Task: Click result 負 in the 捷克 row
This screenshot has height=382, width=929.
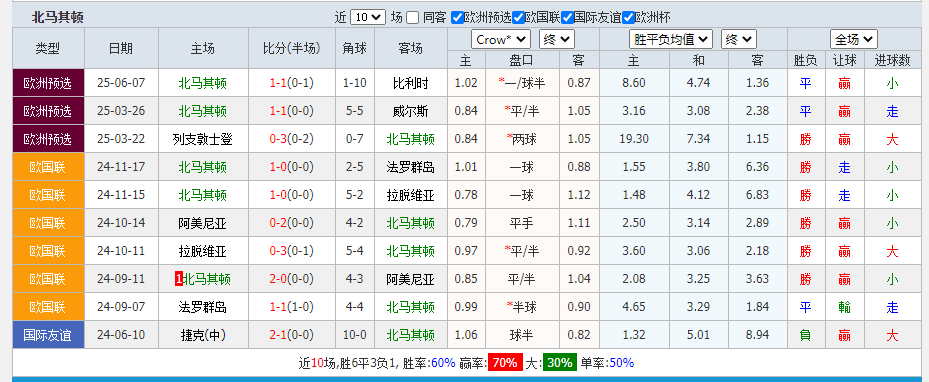Action: coord(806,335)
